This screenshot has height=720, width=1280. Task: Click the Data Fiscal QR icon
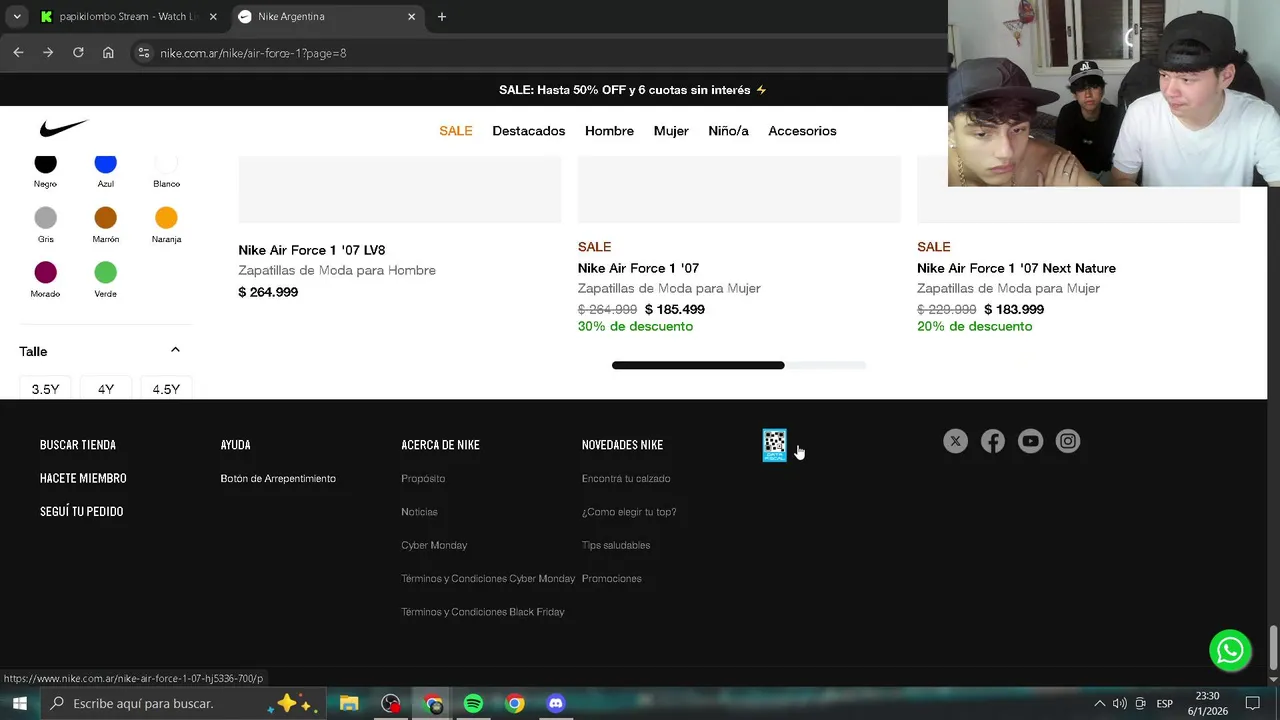pyautogui.click(x=774, y=445)
